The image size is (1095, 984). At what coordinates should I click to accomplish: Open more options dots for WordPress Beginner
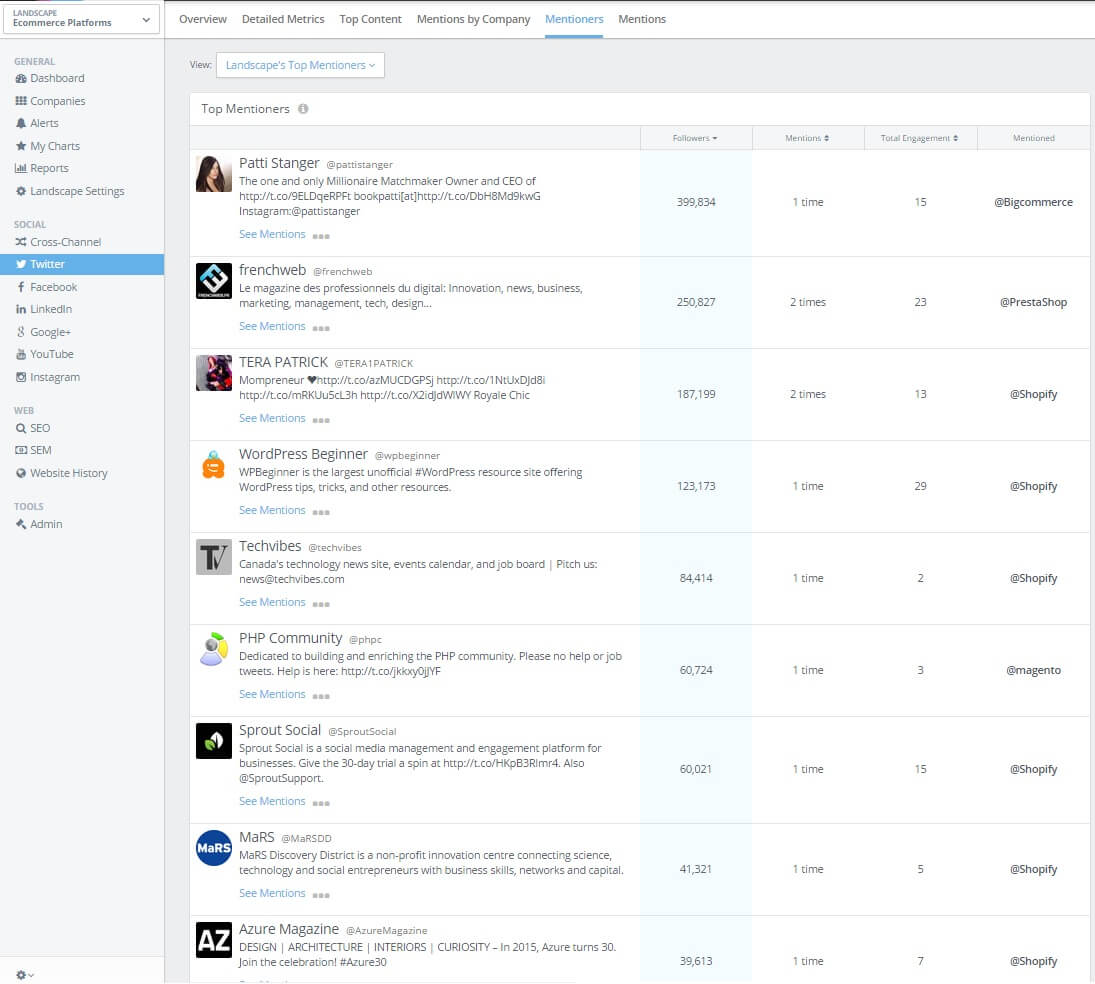tap(321, 513)
